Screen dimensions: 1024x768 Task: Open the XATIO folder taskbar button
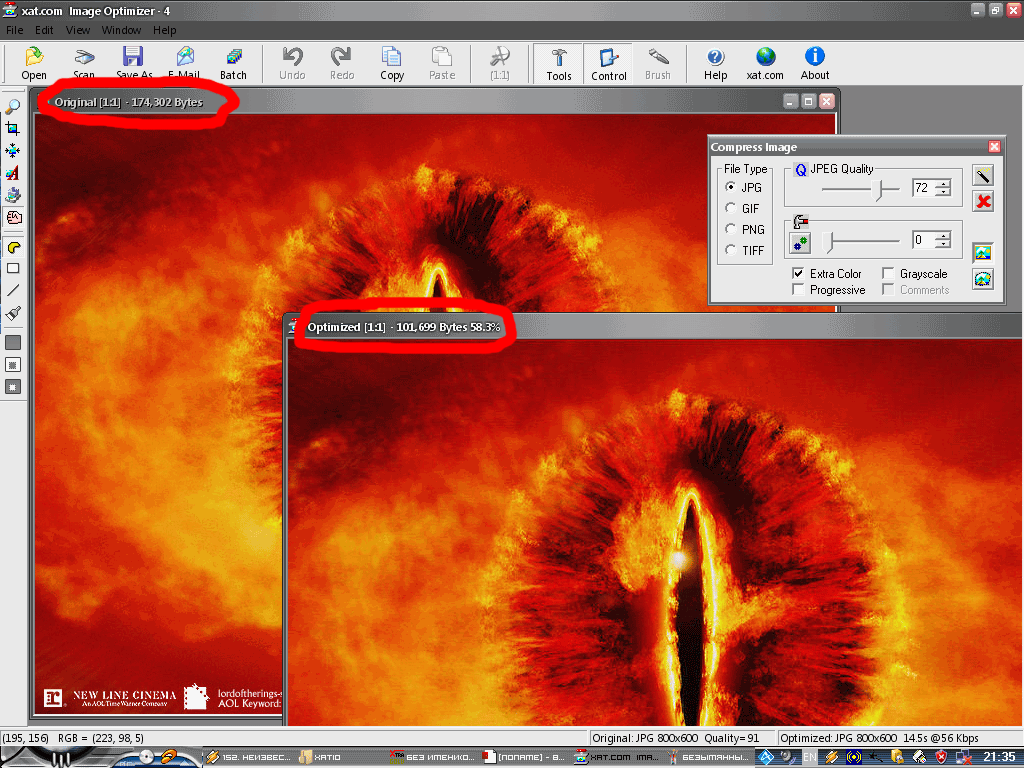click(320, 757)
